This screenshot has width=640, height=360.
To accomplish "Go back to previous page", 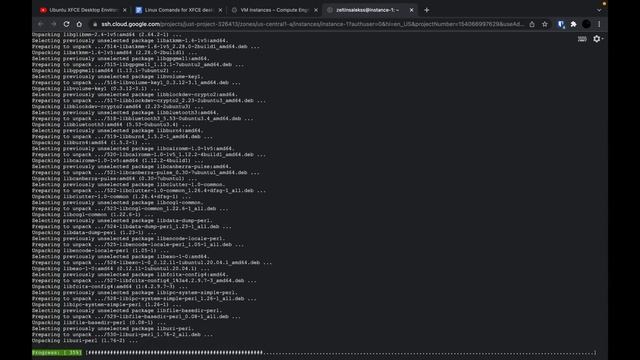I will (x=41, y=24).
